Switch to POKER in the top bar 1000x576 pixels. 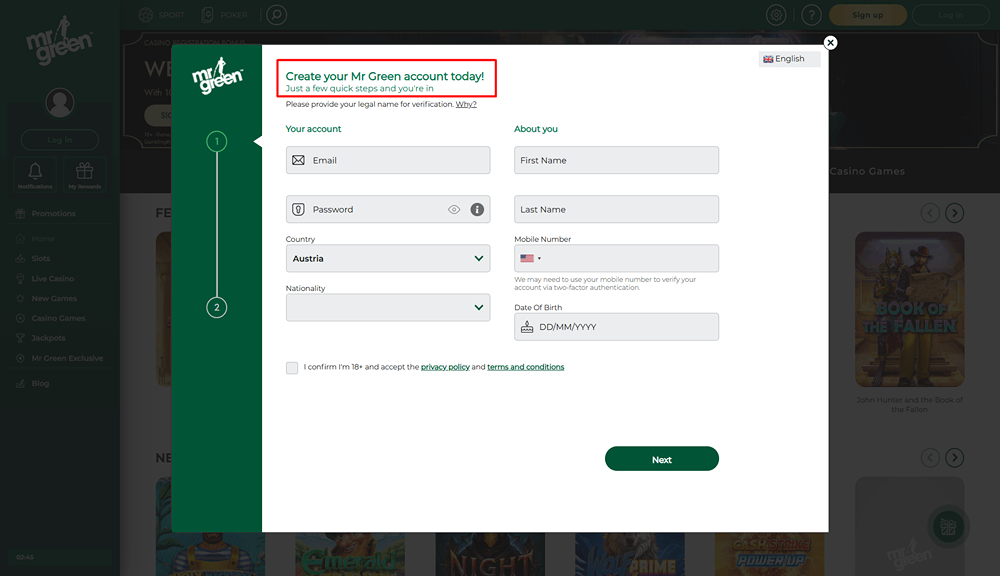tap(224, 15)
